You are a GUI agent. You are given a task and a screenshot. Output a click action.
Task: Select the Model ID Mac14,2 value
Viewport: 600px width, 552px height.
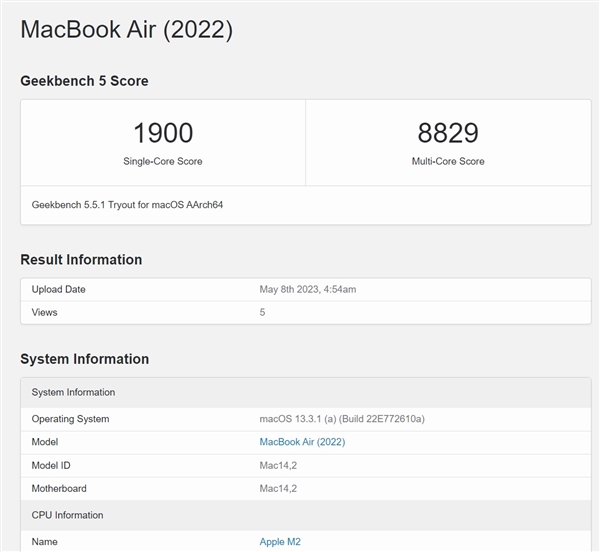278,466
